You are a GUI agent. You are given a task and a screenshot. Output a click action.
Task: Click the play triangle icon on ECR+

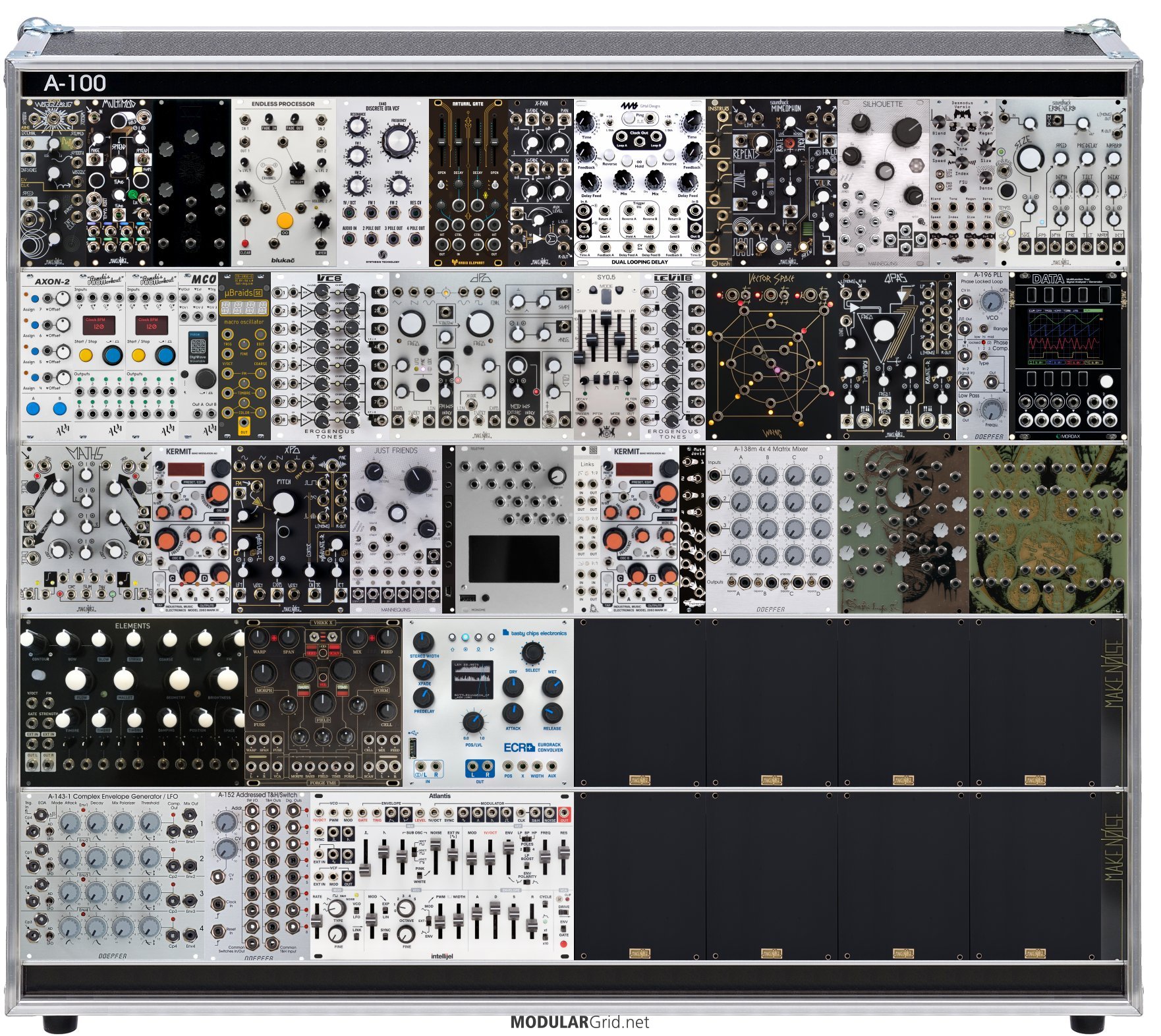point(492,649)
